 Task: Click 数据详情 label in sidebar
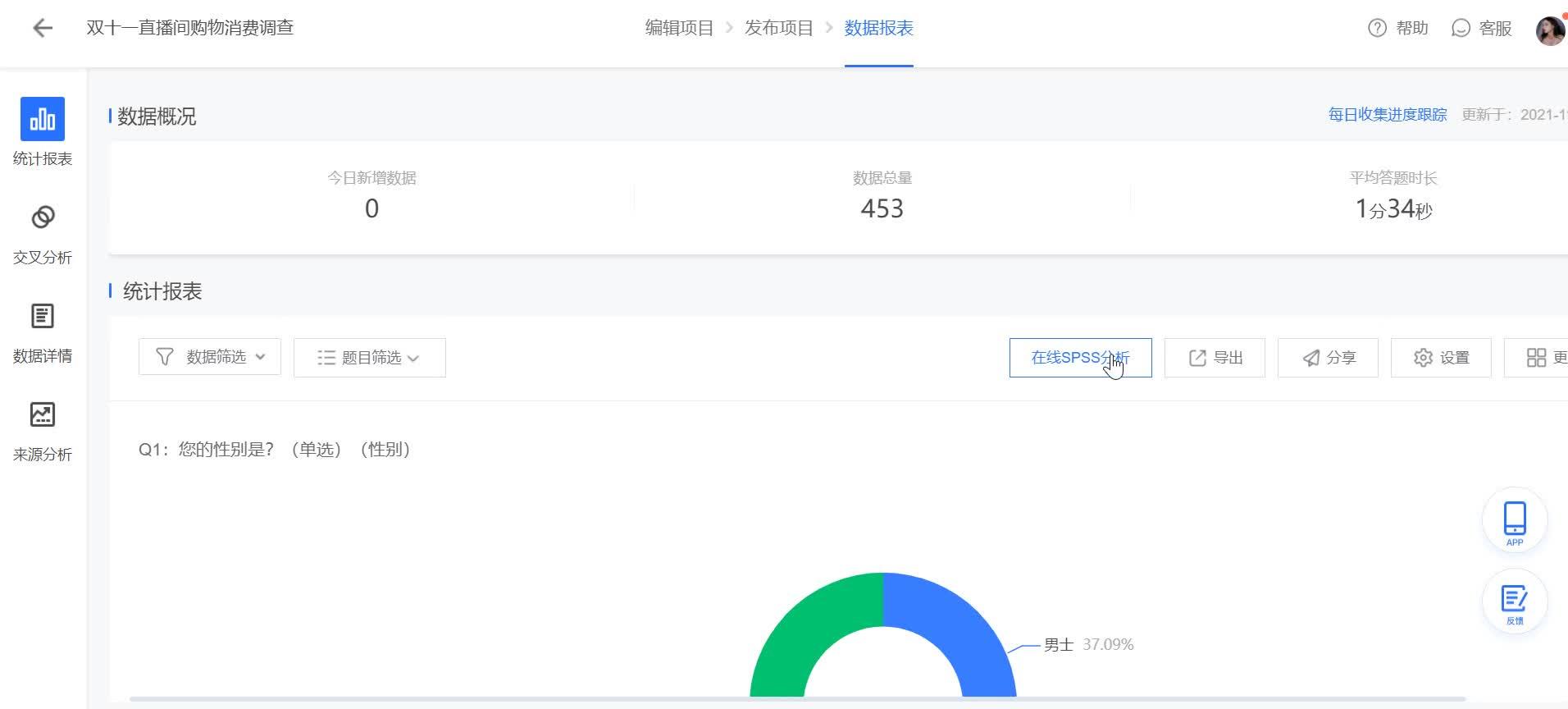point(43,356)
